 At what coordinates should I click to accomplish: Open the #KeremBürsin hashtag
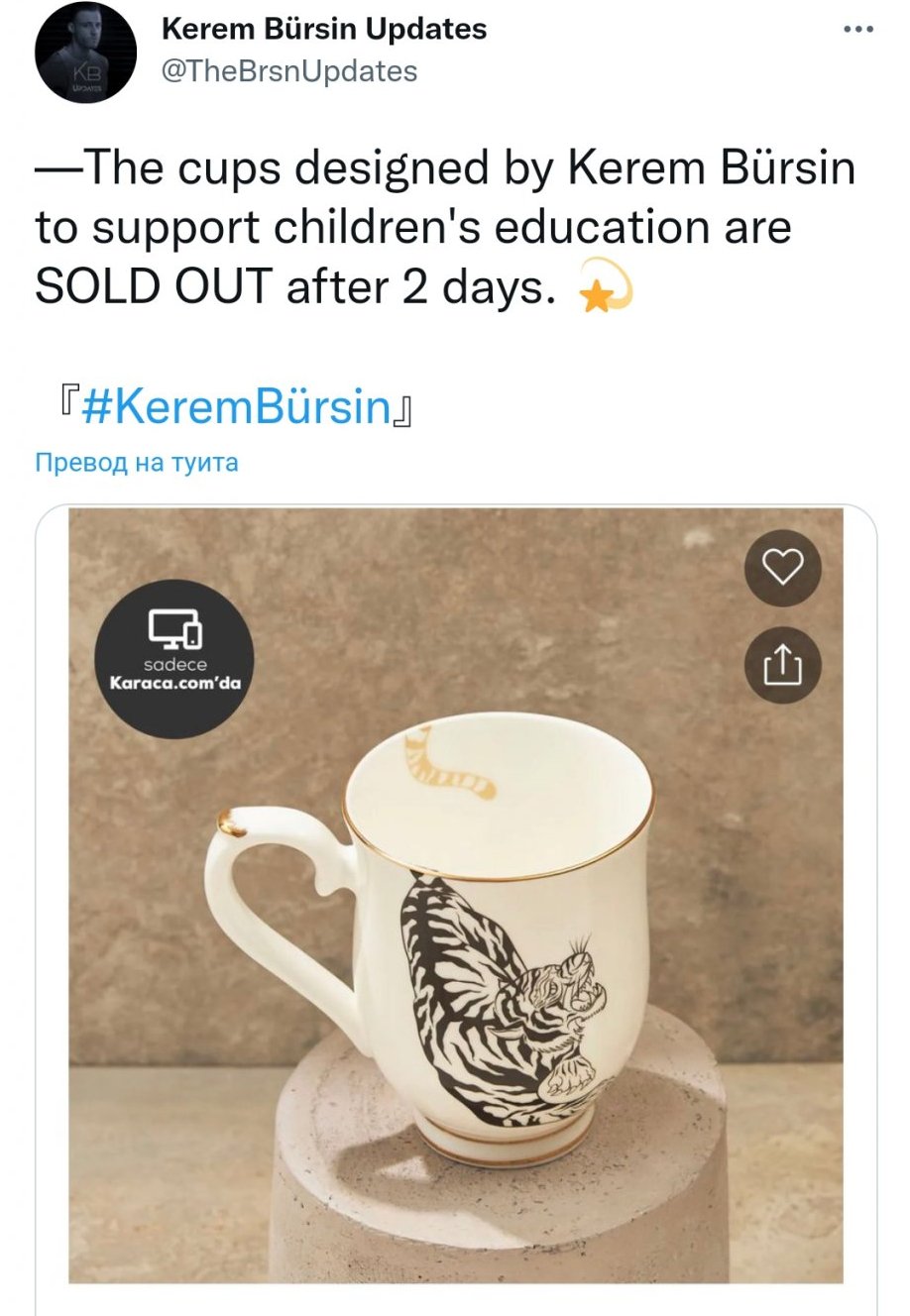237,407
